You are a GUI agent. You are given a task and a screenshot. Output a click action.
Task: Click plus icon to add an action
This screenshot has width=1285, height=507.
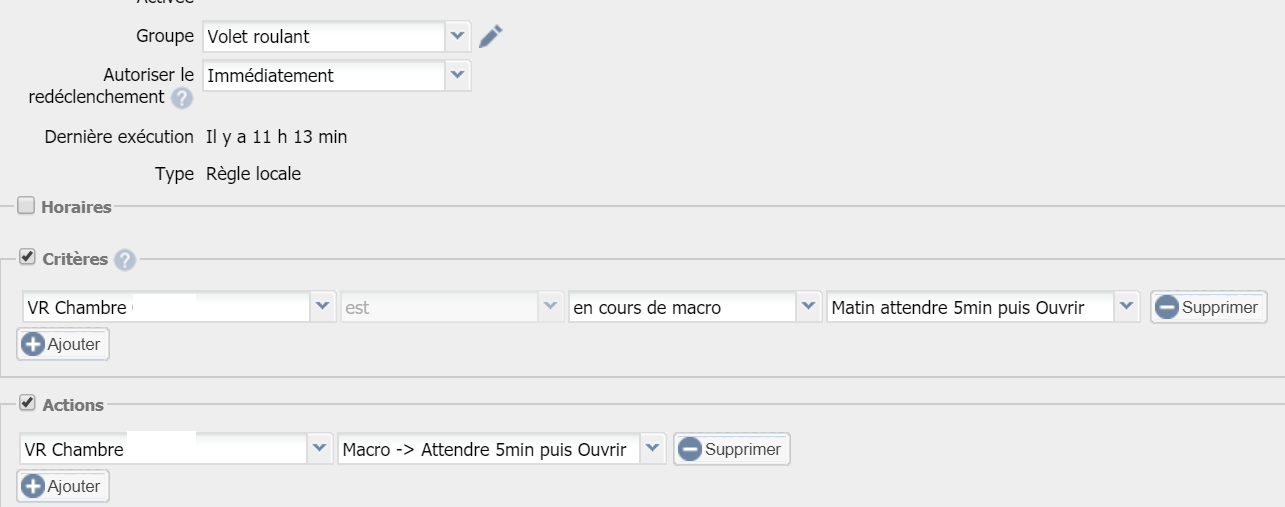[31, 486]
